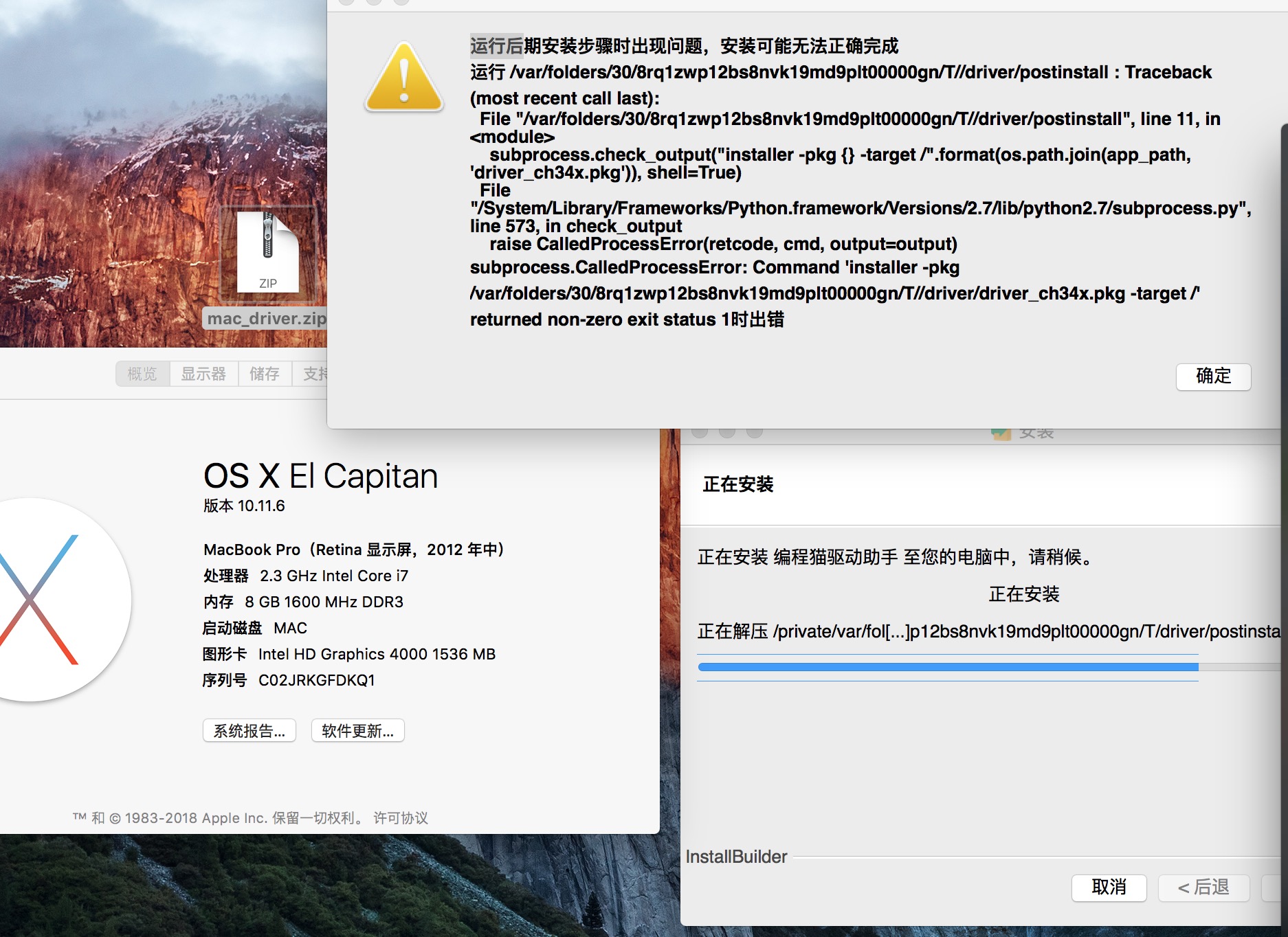Click the 'raise CalledProcessError' traceback line
The width and height of the screenshot is (1288, 937).
coord(723,245)
